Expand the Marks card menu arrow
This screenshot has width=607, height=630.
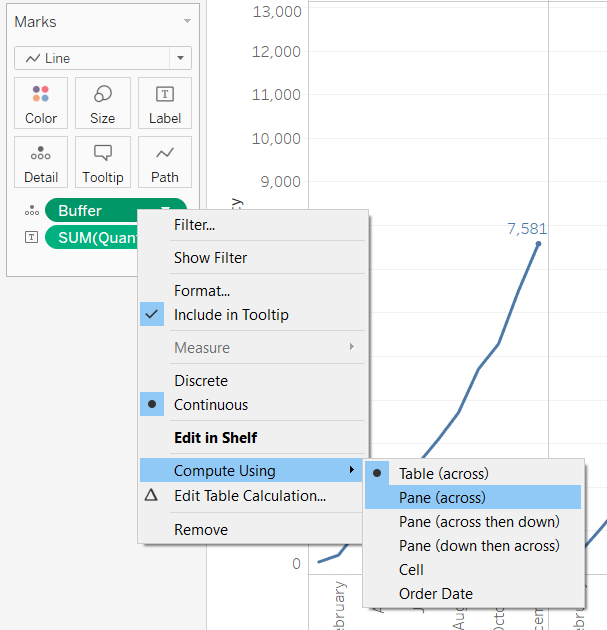[187, 21]
